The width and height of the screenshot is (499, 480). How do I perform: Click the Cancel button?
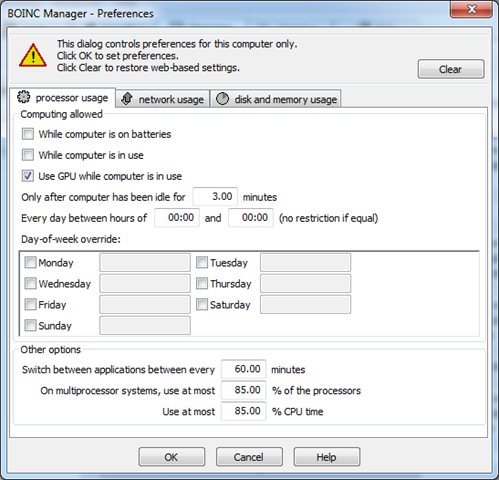point(249,457)
